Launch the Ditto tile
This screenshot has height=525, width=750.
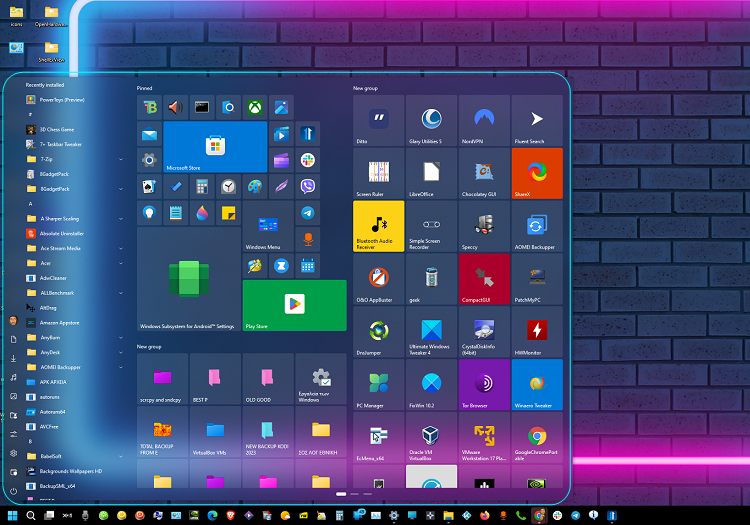[x=379, y=120]
